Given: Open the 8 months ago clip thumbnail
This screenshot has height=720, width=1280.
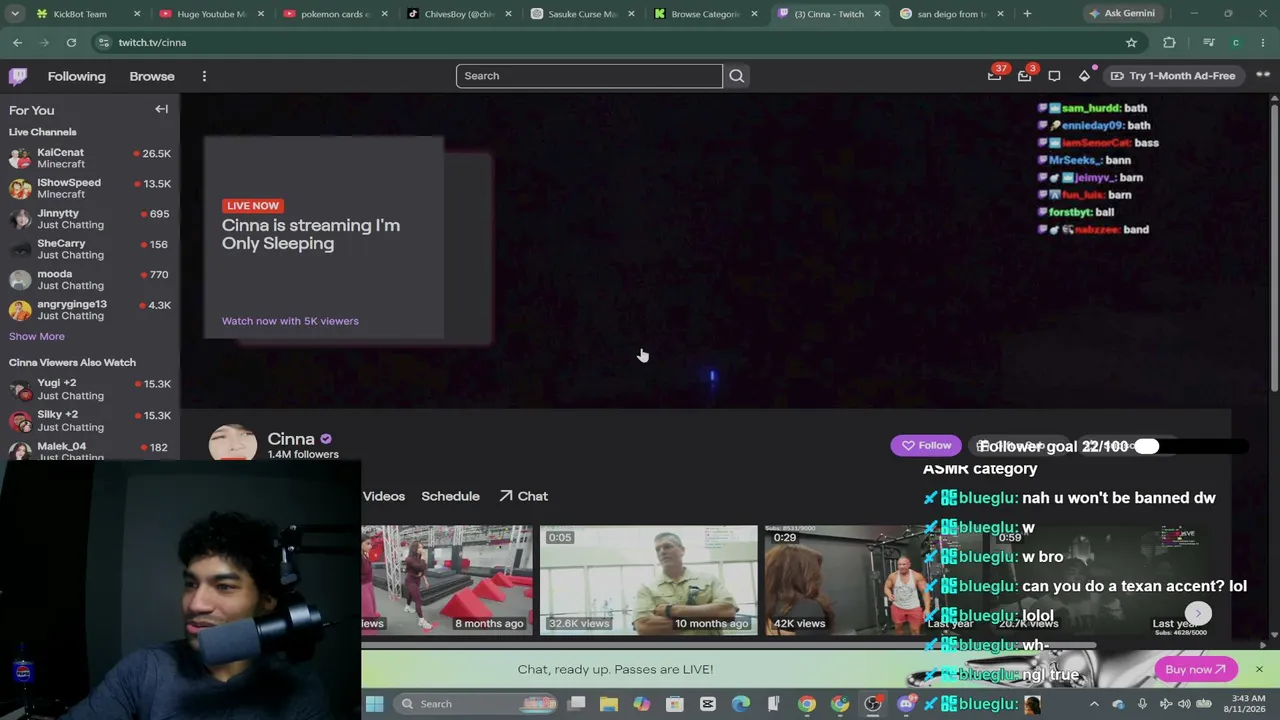Looking at the screenshot, I should [447, 580].
